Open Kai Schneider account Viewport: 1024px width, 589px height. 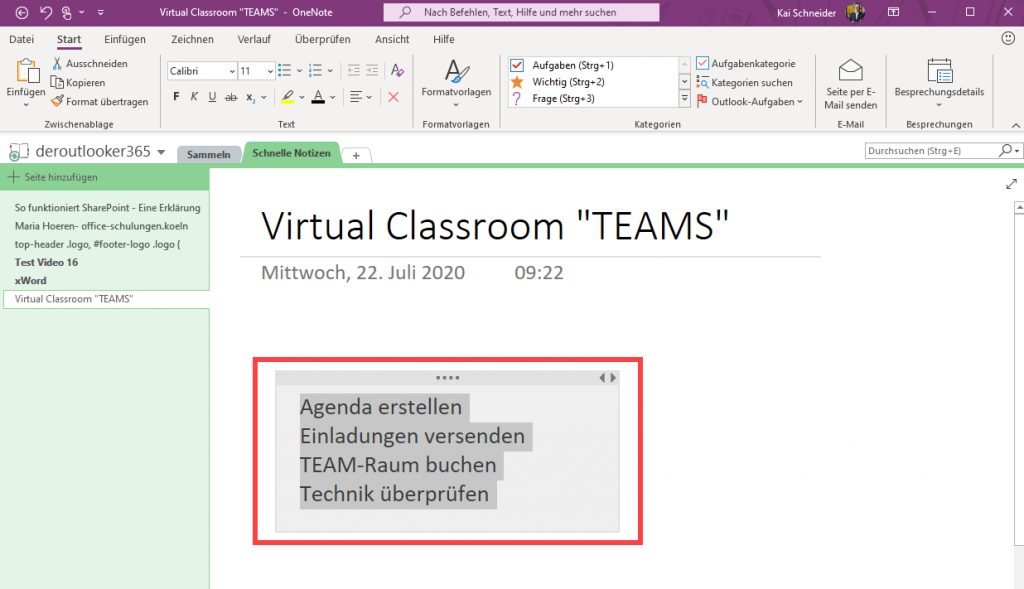(x=820, y=12)
